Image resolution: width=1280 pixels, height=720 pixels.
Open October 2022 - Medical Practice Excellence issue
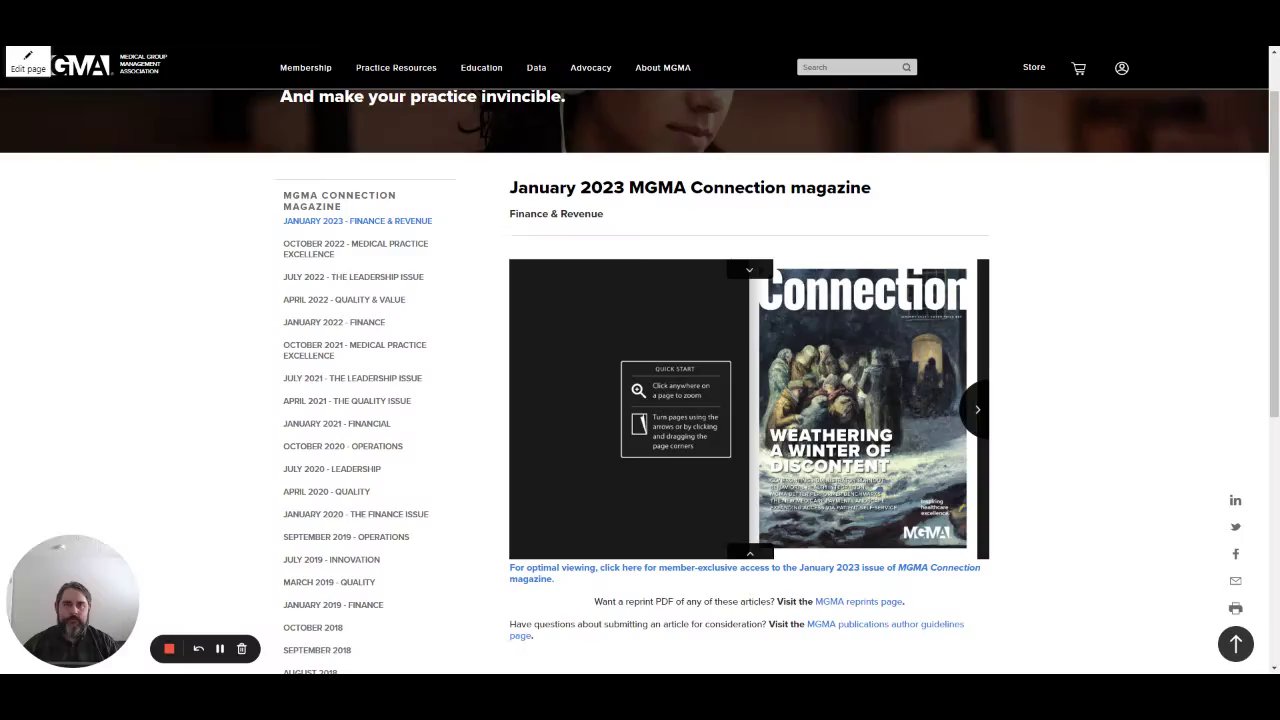point(355,249)
